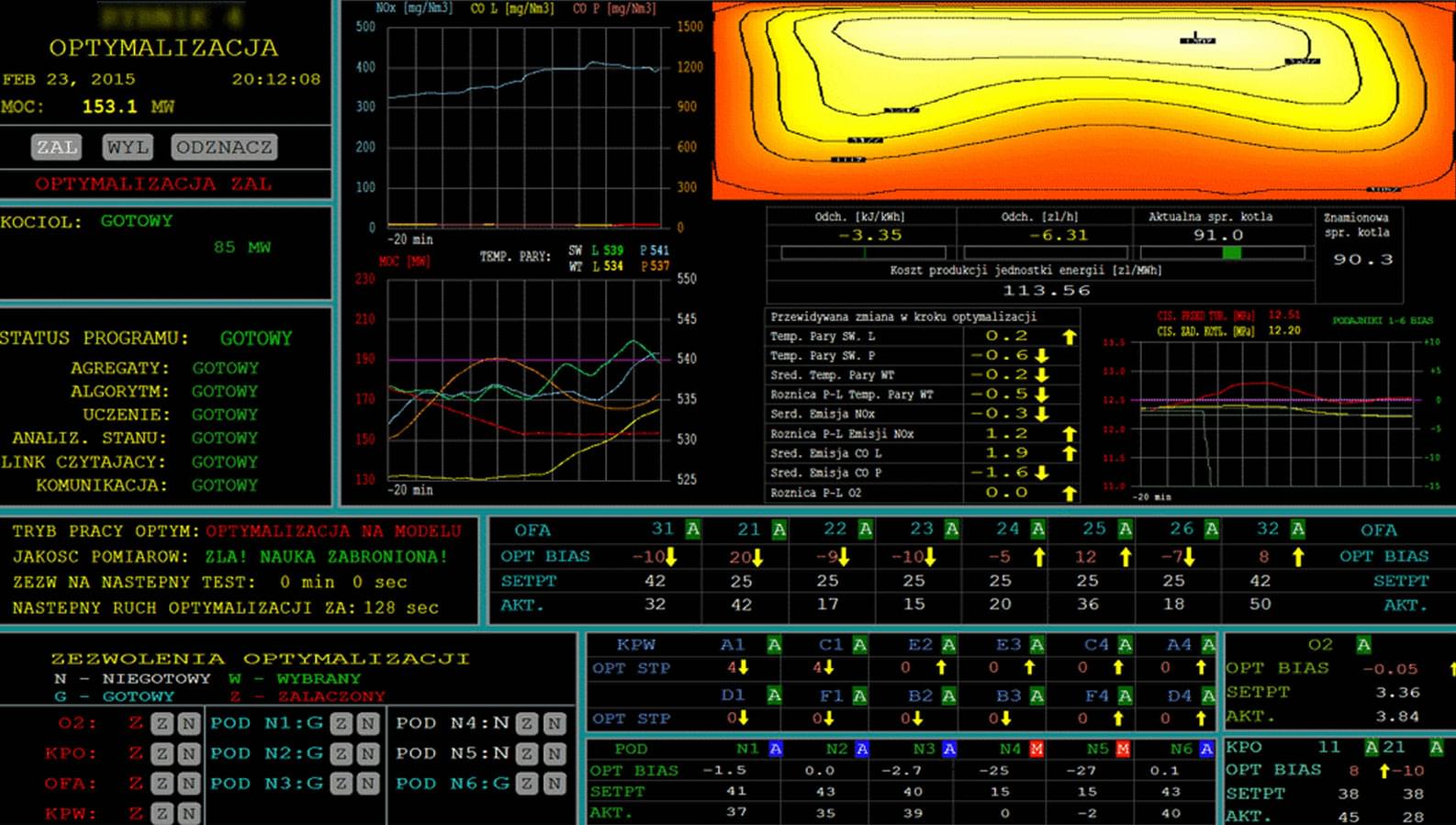The width and height of the screenshot is (1456, 825).
Task: Toggle the Z button for O2 permission
Action: pyautogui.click(x=162, y=723)
